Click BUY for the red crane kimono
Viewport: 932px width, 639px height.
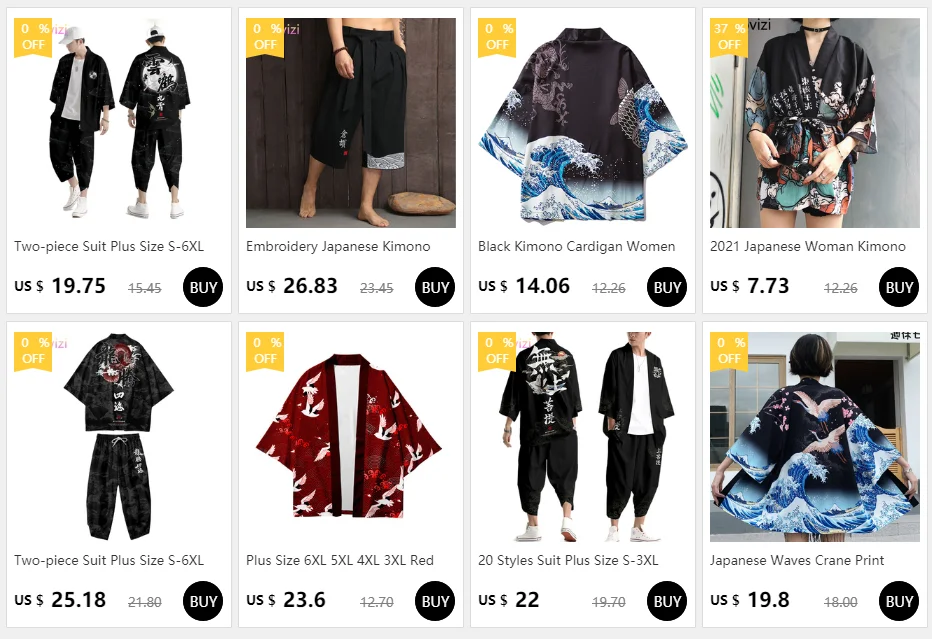[x=434, y=601]
